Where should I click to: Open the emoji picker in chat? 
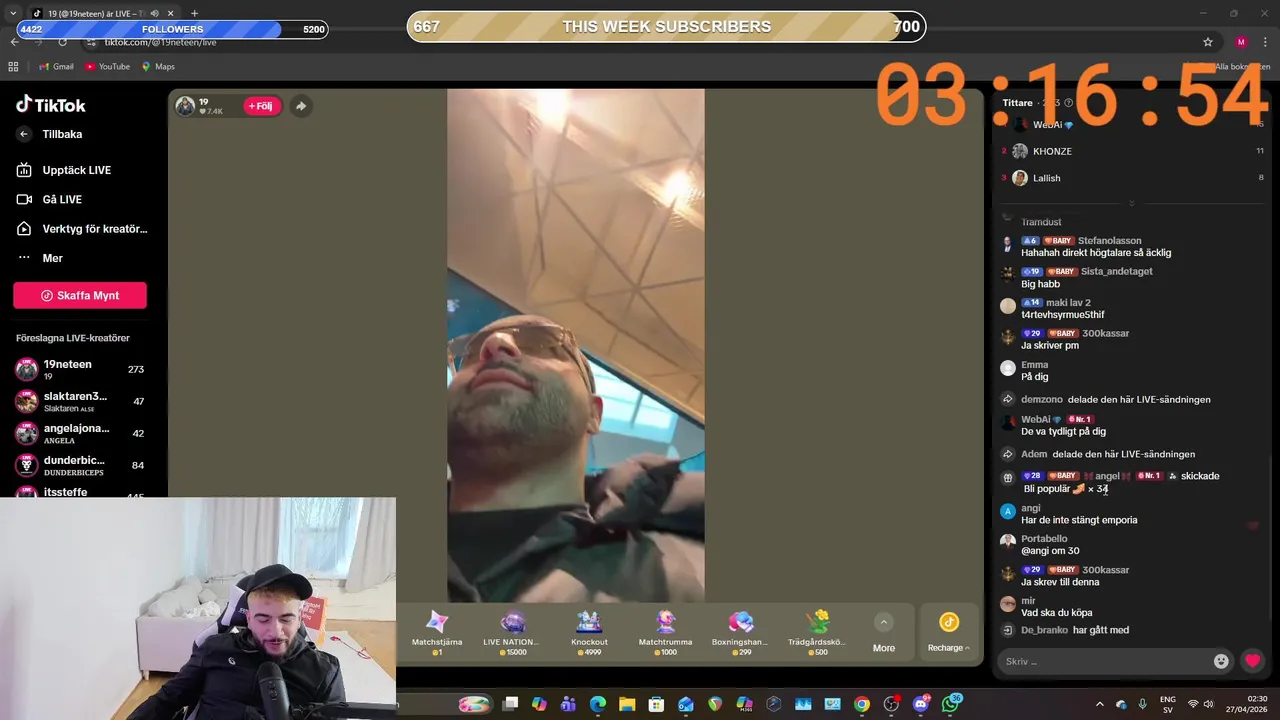[x=1221, y=661]
